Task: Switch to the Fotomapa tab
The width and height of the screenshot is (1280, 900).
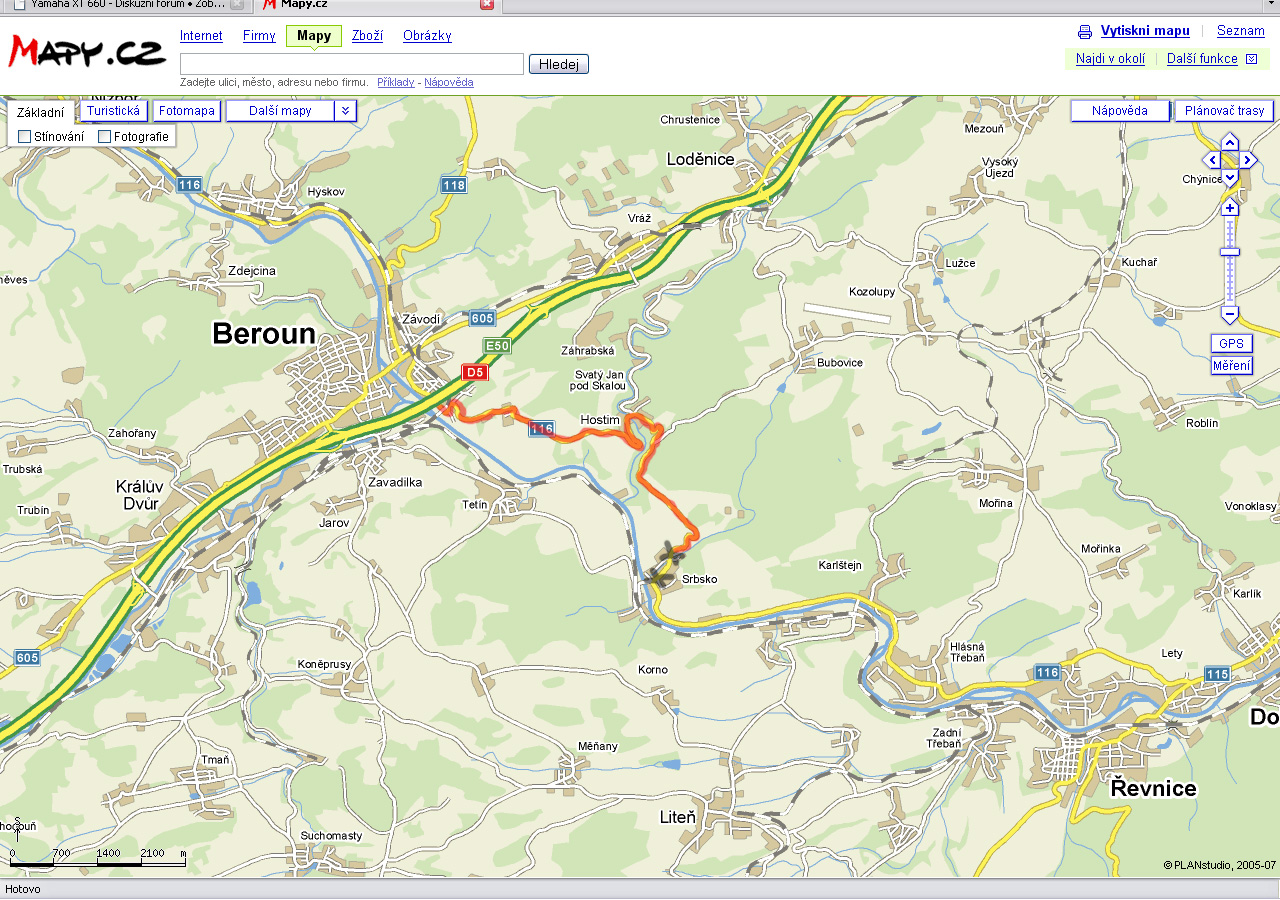Action: (x=187, y=111)
